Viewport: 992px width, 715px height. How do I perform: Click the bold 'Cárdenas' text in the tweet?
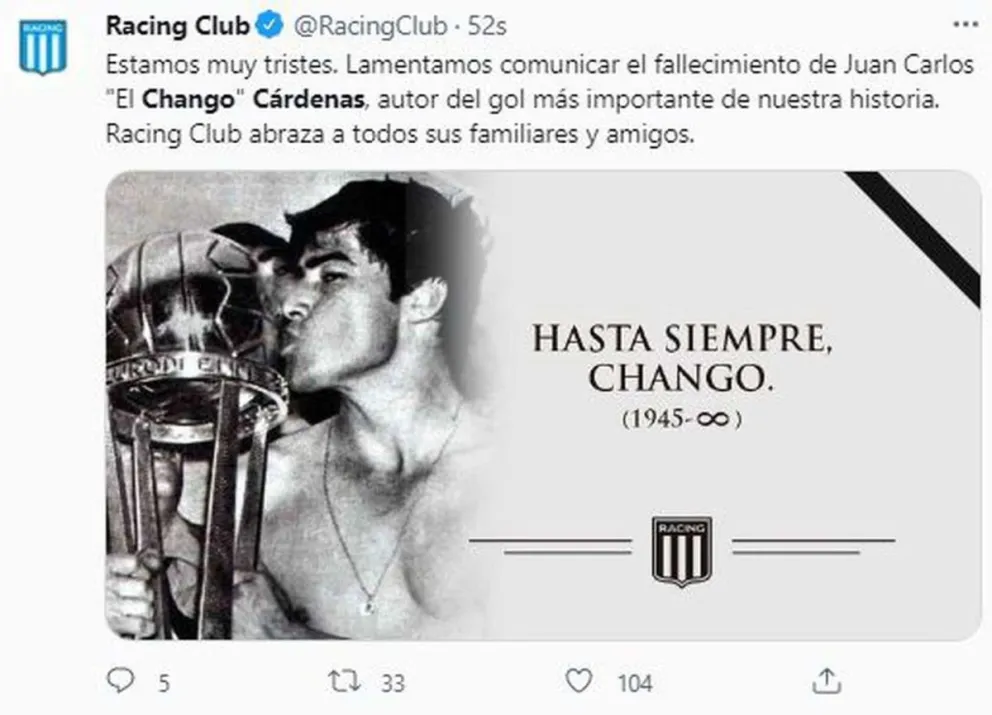309,99
